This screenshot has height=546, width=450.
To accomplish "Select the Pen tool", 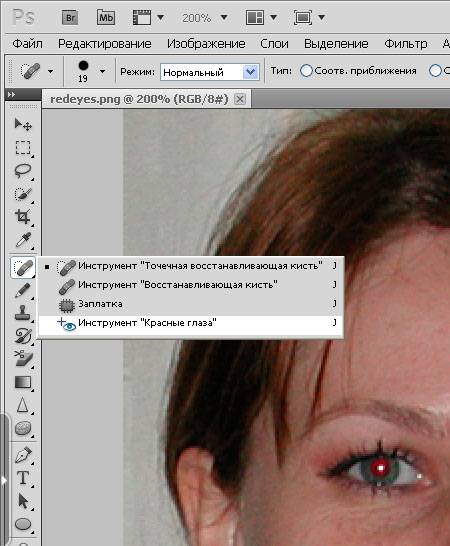I will pos(23,455).
